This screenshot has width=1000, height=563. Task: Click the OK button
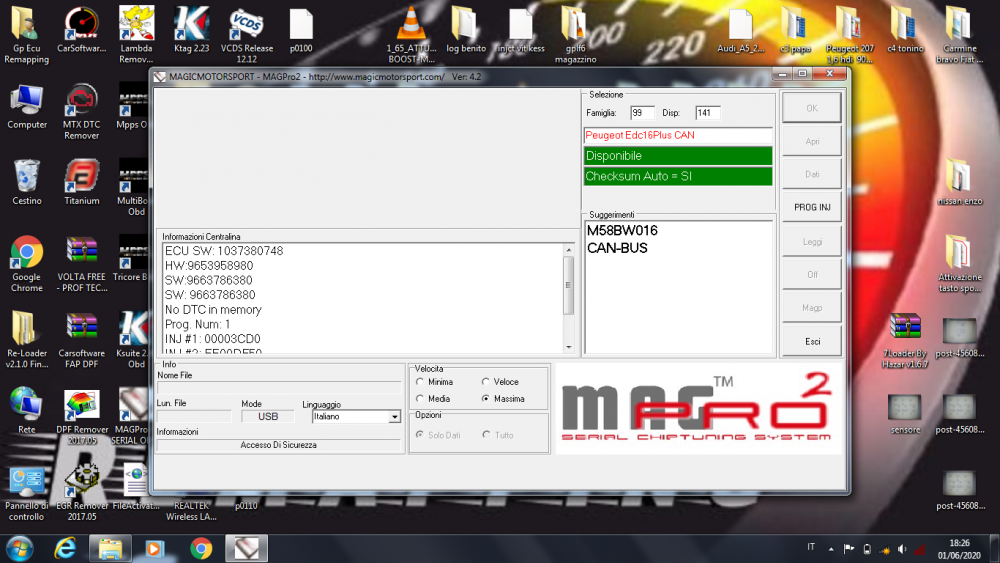(811, 108)
